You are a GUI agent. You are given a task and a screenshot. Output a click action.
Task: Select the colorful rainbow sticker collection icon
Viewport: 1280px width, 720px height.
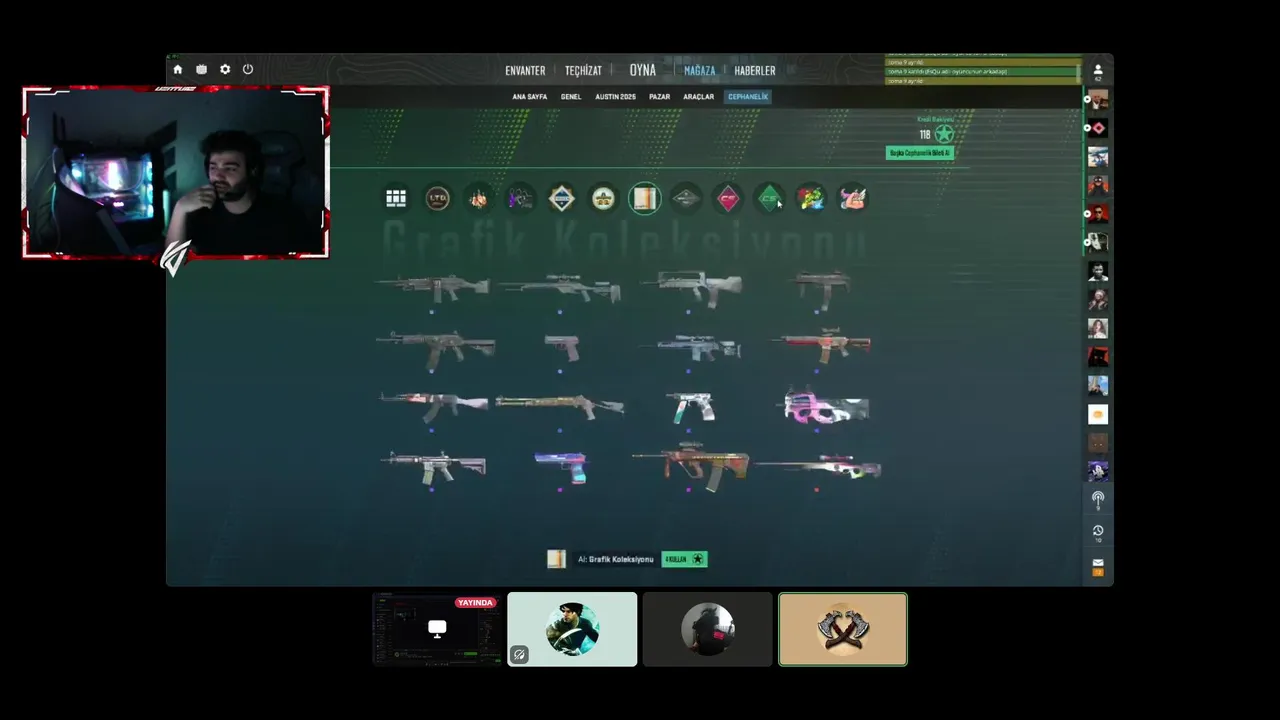point(811,198)
